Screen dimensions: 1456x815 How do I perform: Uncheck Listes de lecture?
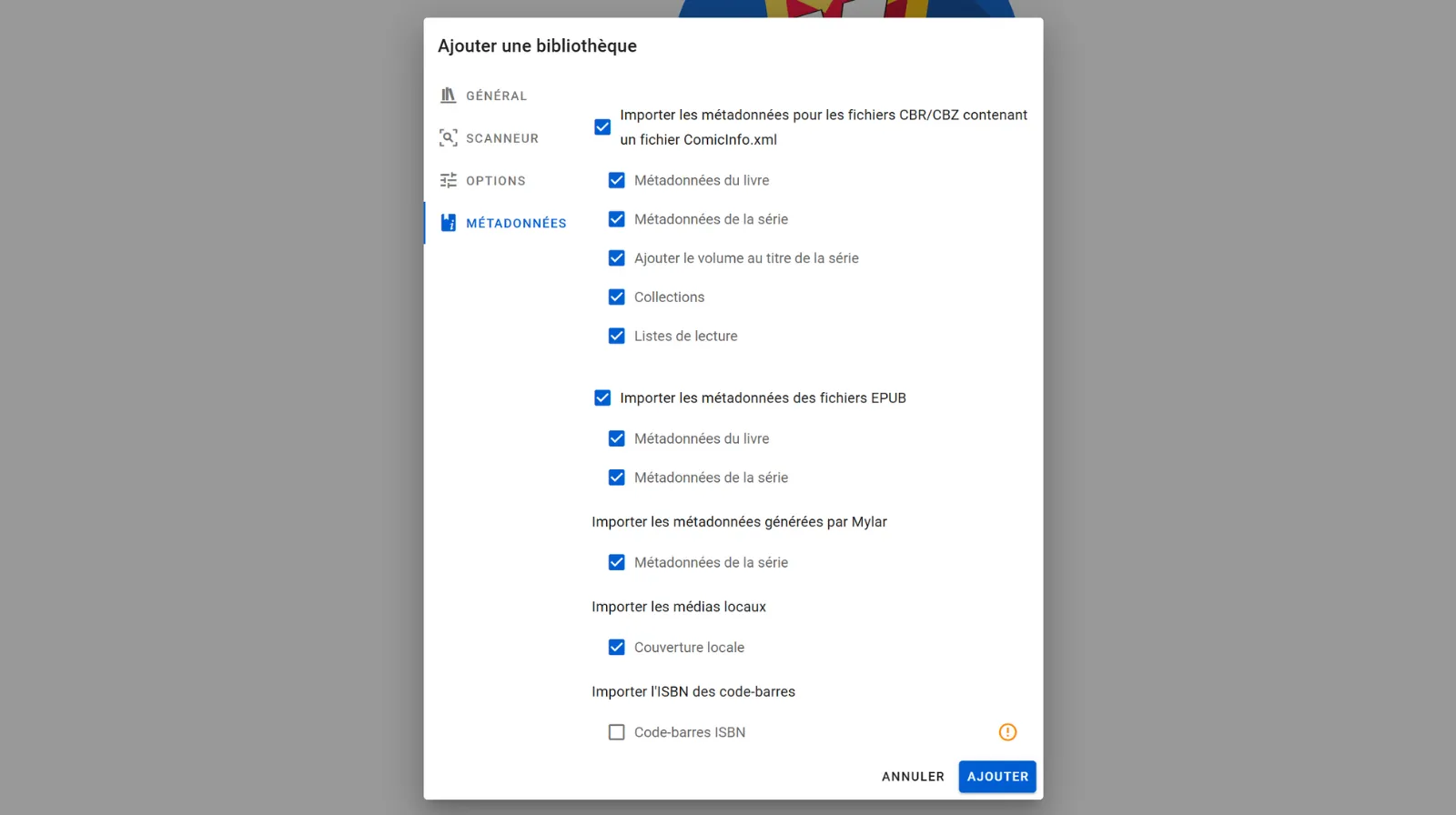(x=616, y=337)
